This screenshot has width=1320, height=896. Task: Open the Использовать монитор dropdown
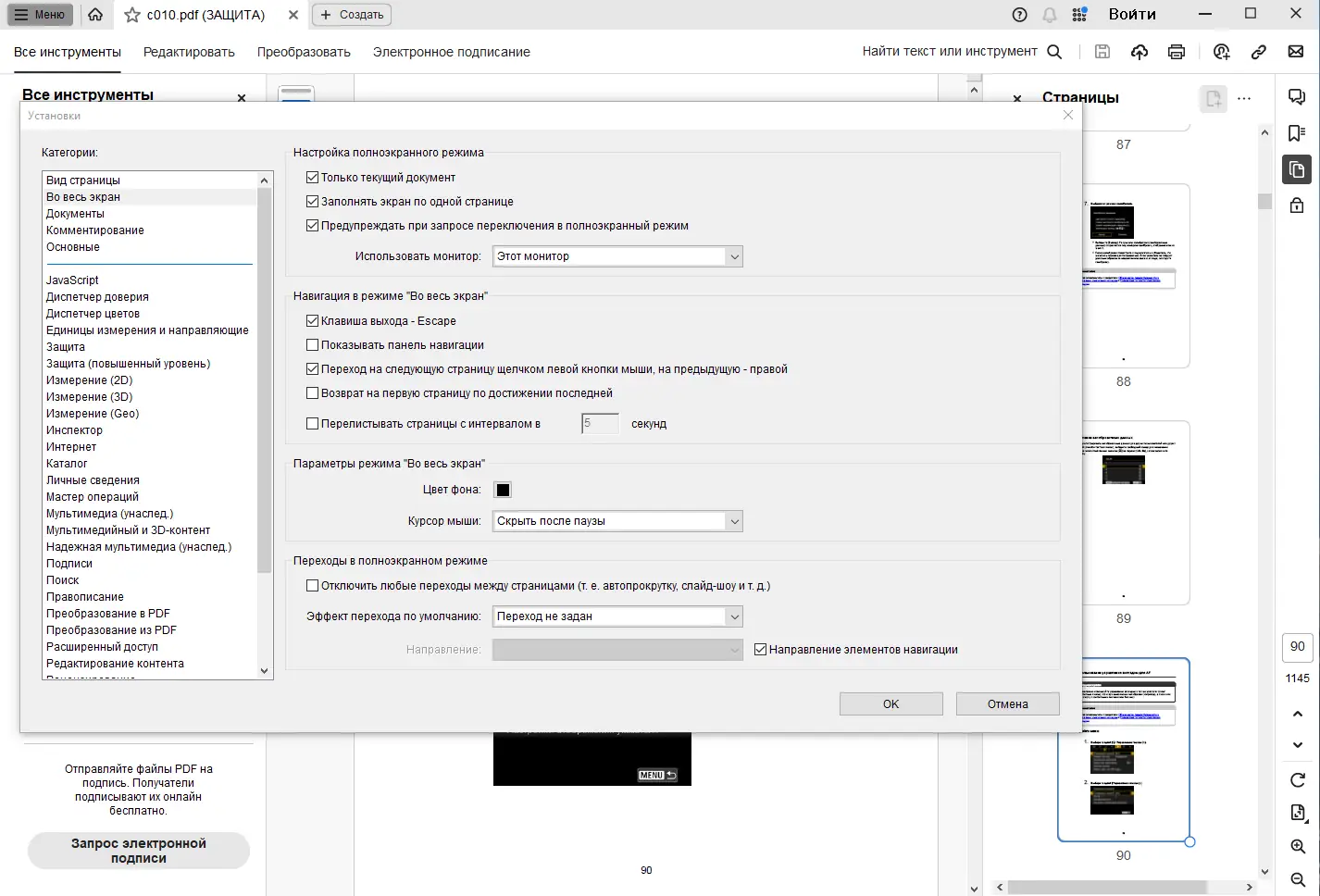[x=735, y=256]
